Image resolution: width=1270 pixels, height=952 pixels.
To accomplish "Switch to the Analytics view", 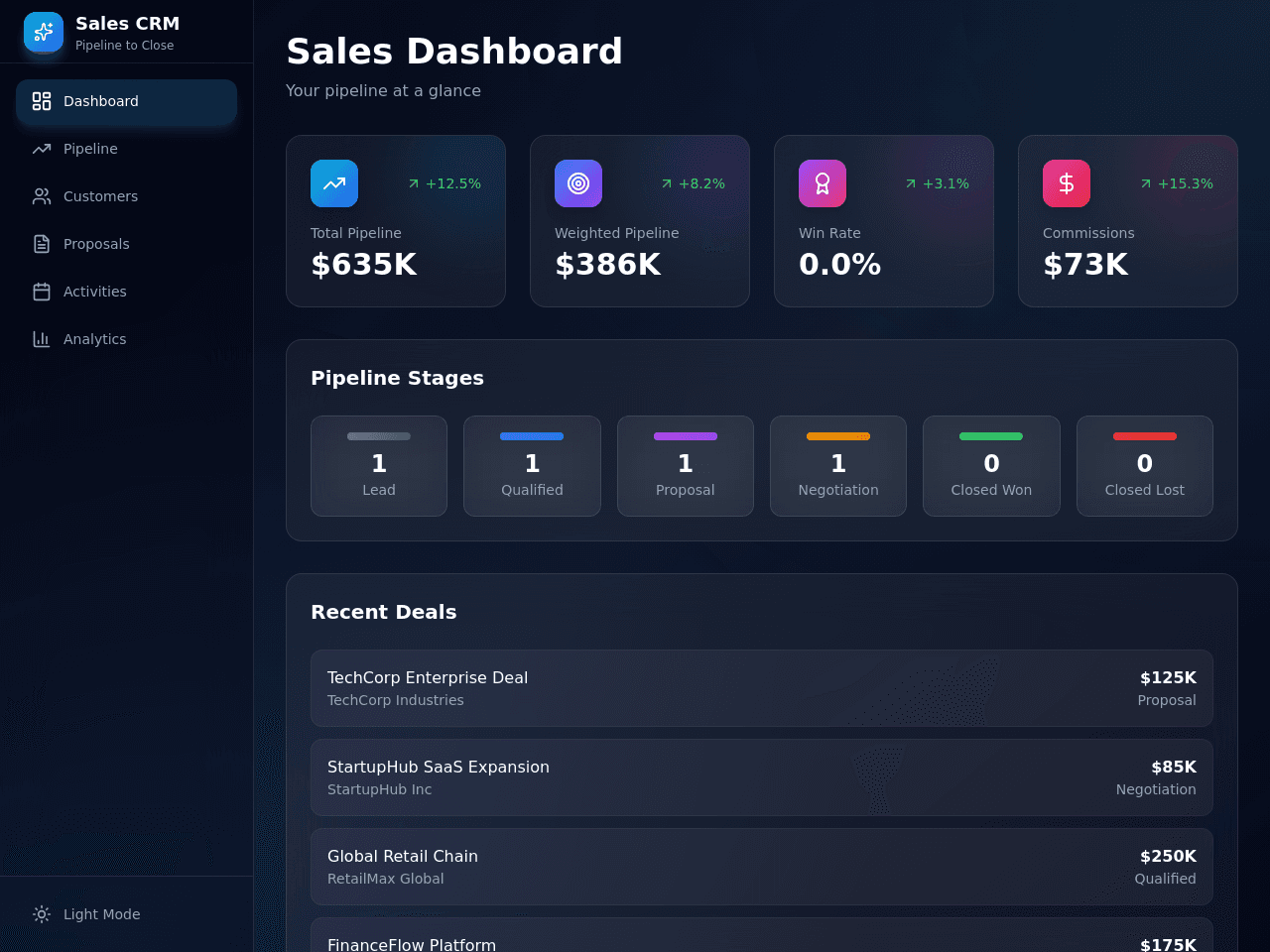I will [126, 339].
